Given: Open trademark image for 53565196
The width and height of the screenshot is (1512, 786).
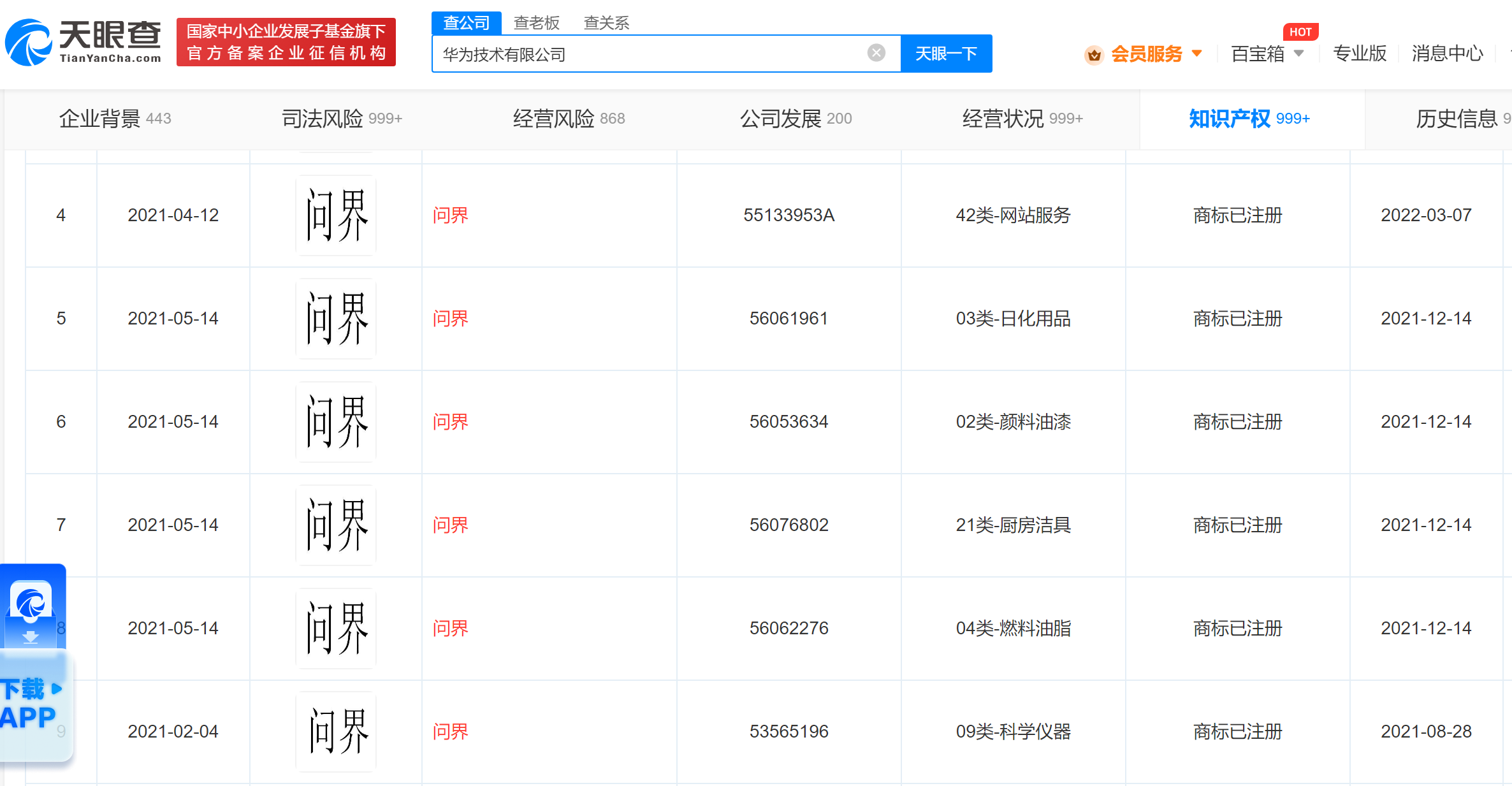Looking at the screenshot, I should pyautogui.click(x=336, y=731).
